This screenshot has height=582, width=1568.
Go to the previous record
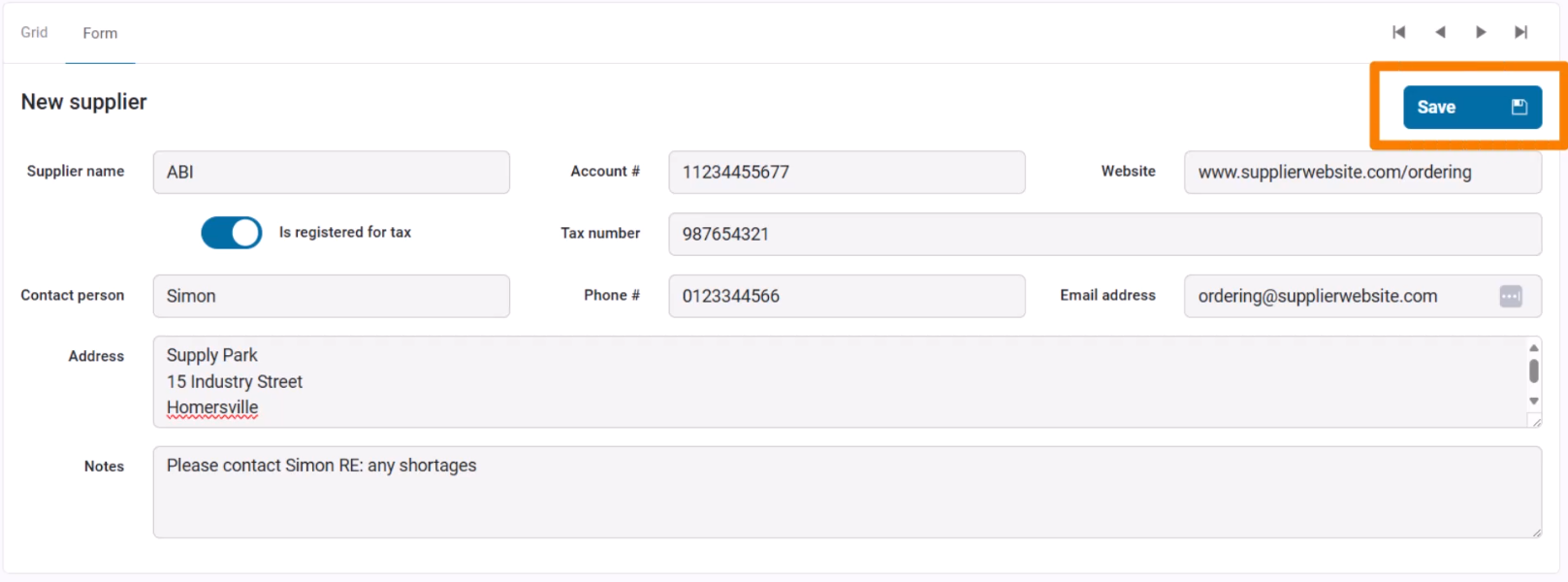[x=1440, y=32]
